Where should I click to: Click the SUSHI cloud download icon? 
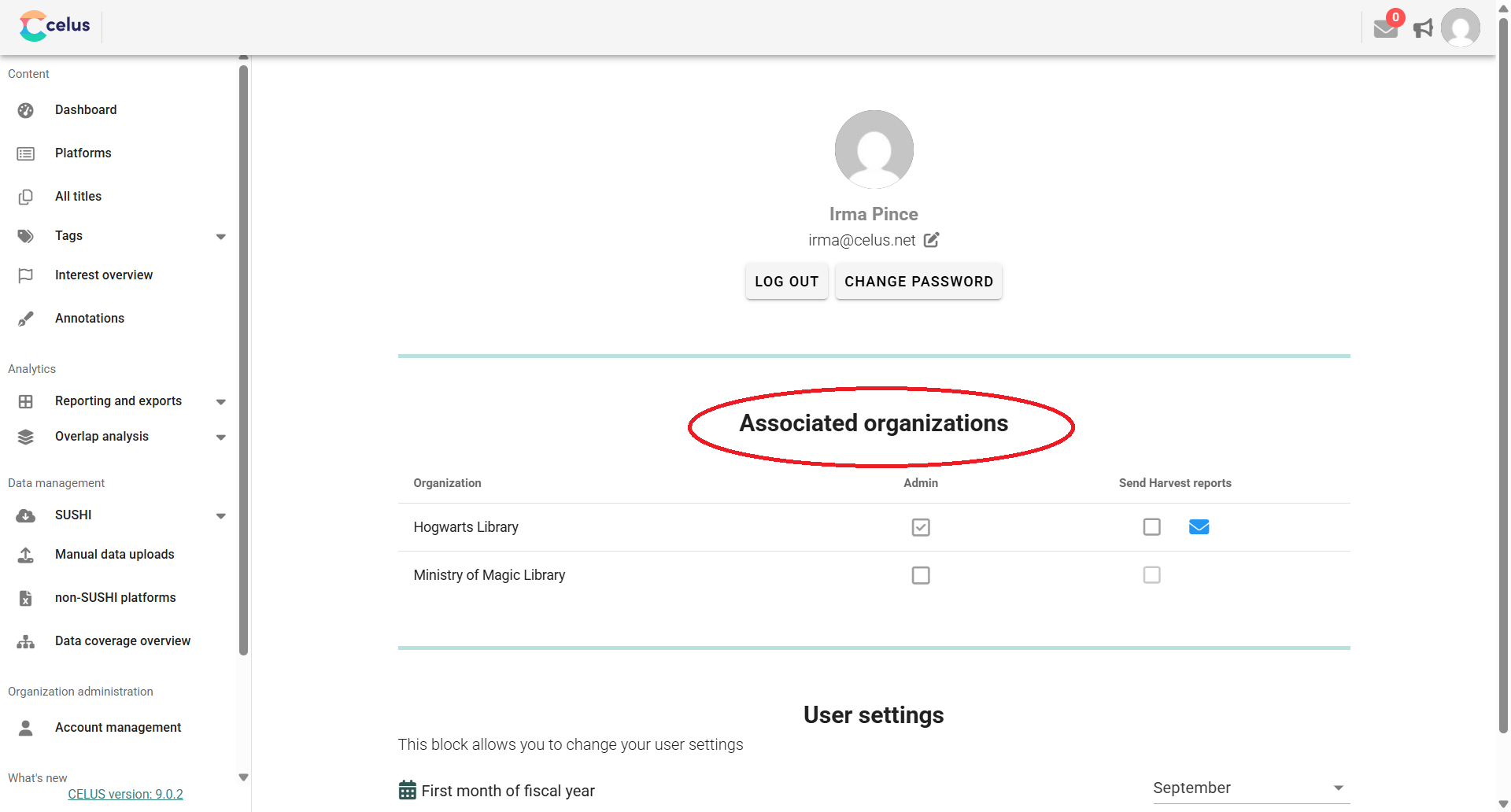[26, 515]
